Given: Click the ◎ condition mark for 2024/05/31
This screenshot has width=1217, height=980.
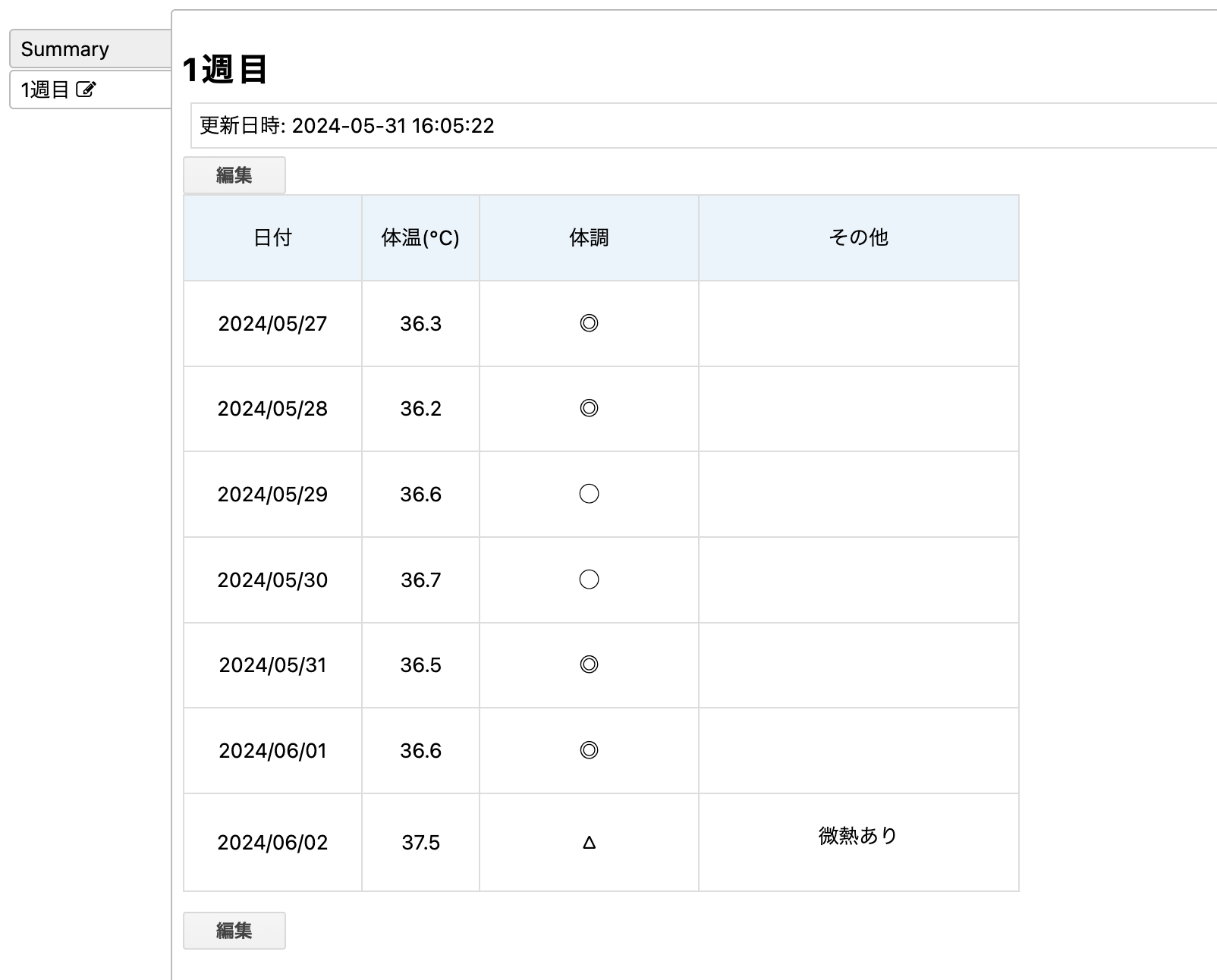Looking at the screenshot, I should tap(589, 664).
